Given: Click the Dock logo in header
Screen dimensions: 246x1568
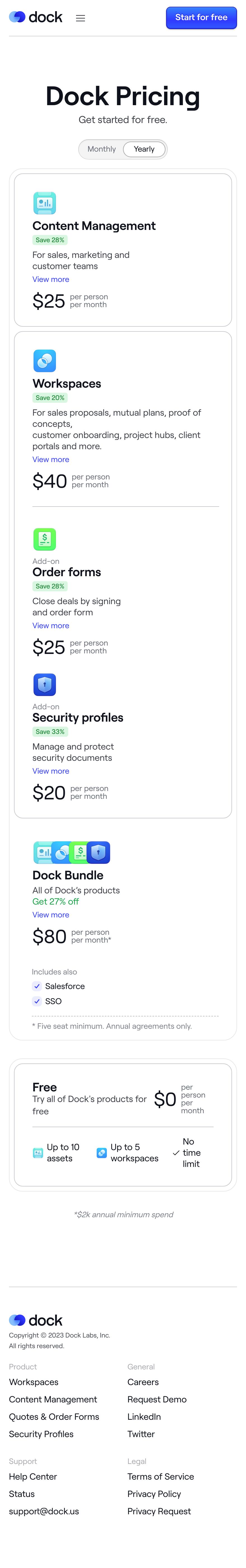Looking at the screenshot, I should point(36,18).
